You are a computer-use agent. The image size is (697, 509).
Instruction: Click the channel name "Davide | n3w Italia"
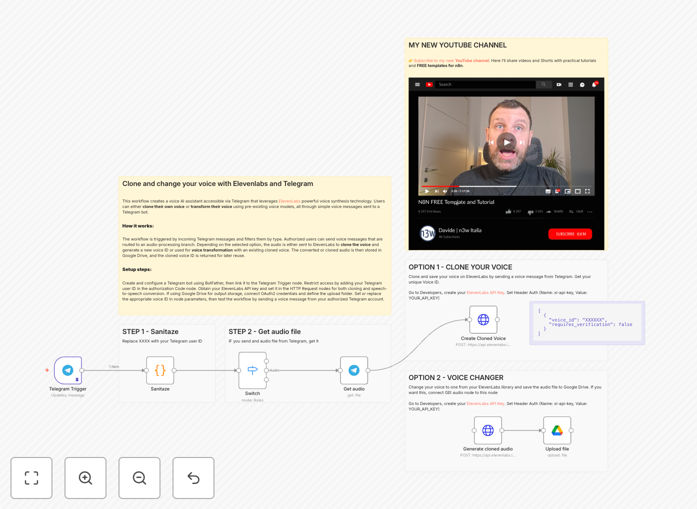point(460,230)
